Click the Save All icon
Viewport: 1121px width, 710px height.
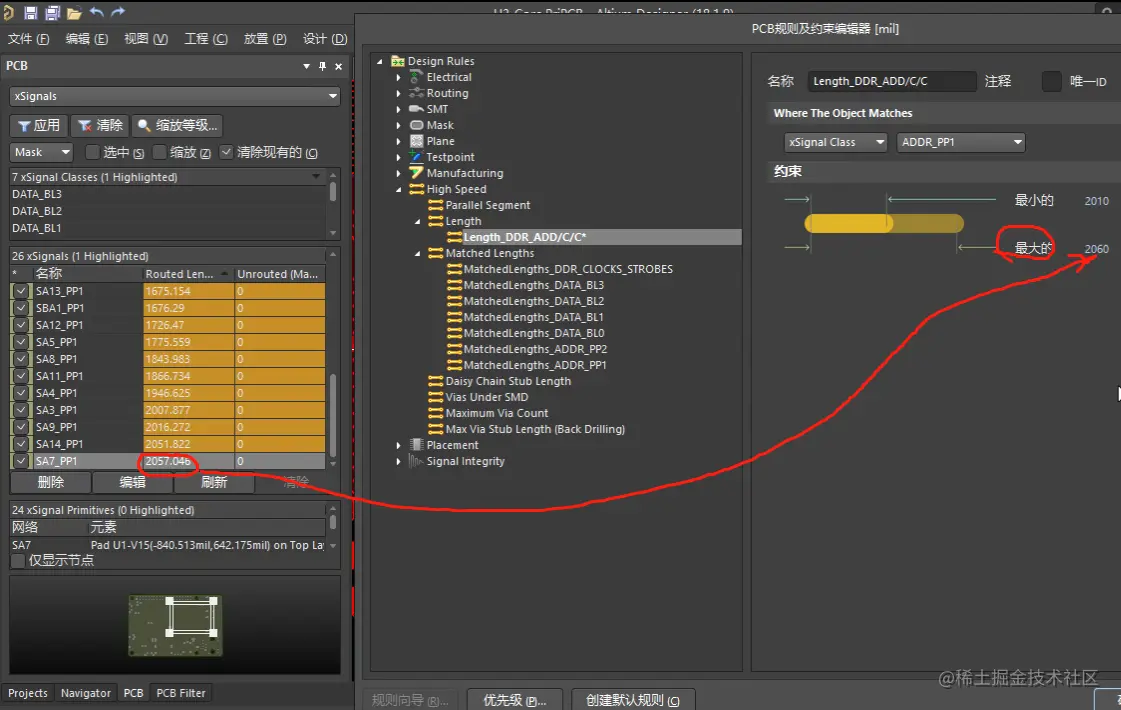coord(52,12)
